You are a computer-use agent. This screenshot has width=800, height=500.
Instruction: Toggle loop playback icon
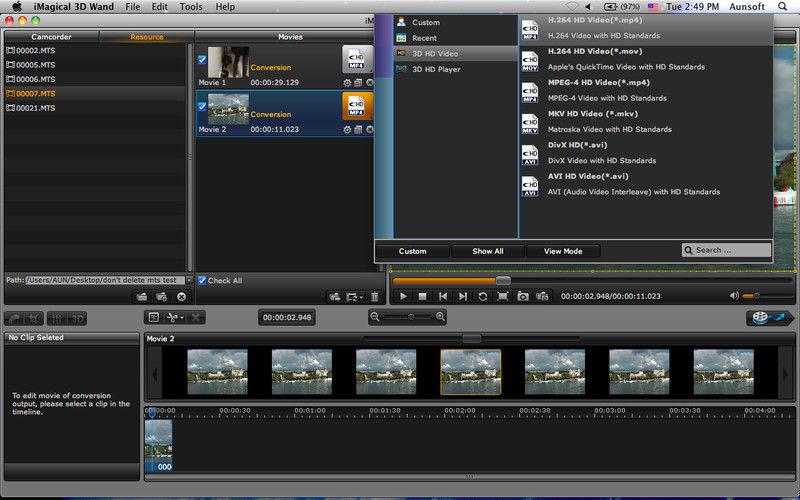pyautogui.click(x=483, y=296)
